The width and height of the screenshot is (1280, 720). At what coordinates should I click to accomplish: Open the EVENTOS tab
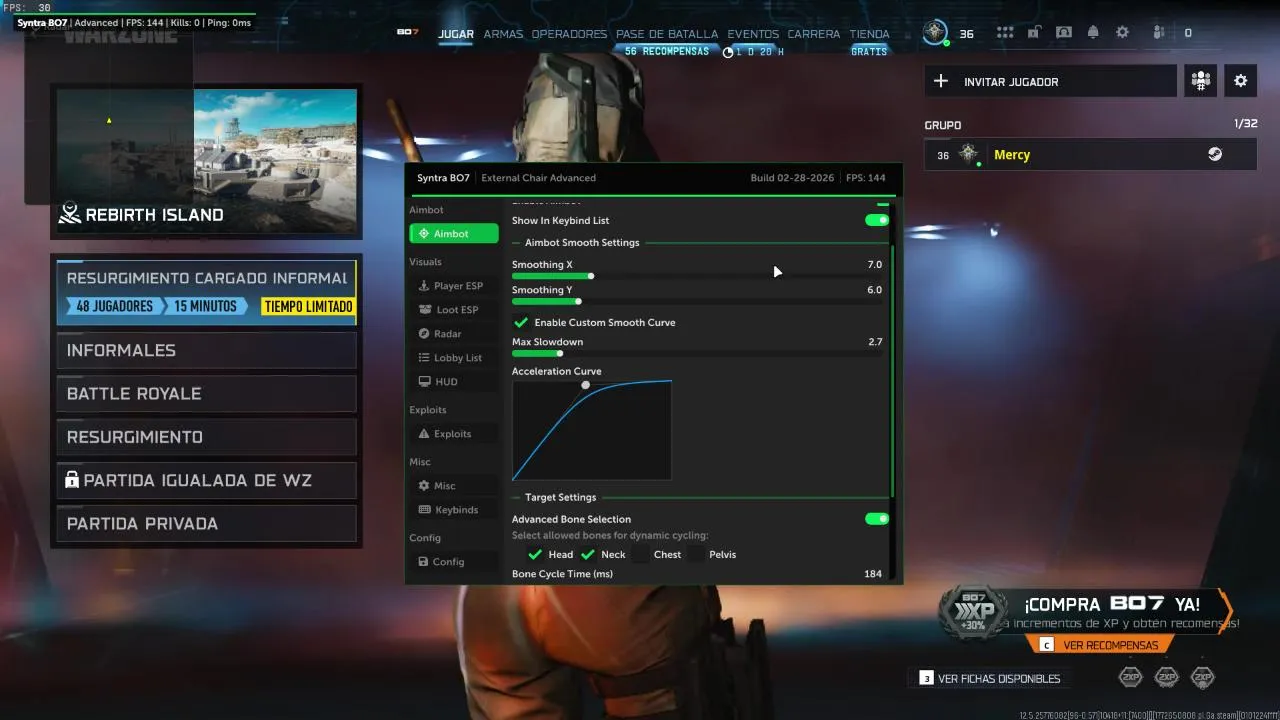(x=753, y=34)
